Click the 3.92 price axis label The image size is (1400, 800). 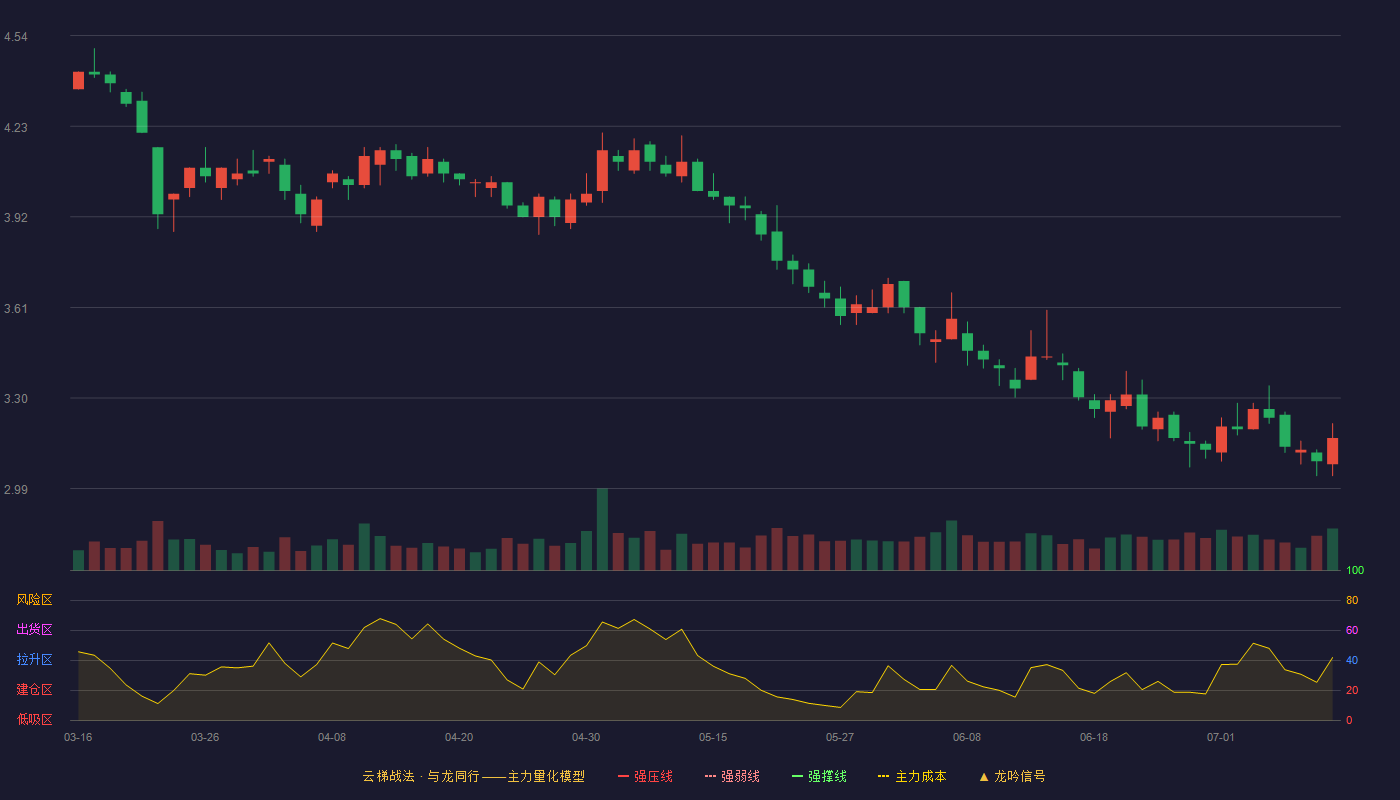pos(16,218)
